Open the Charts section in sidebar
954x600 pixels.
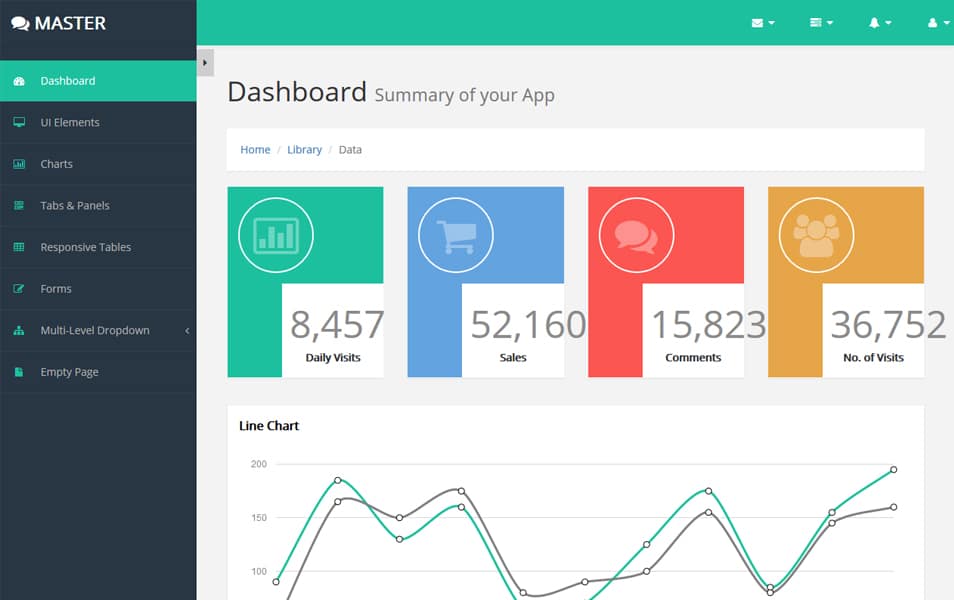[56, 163]
